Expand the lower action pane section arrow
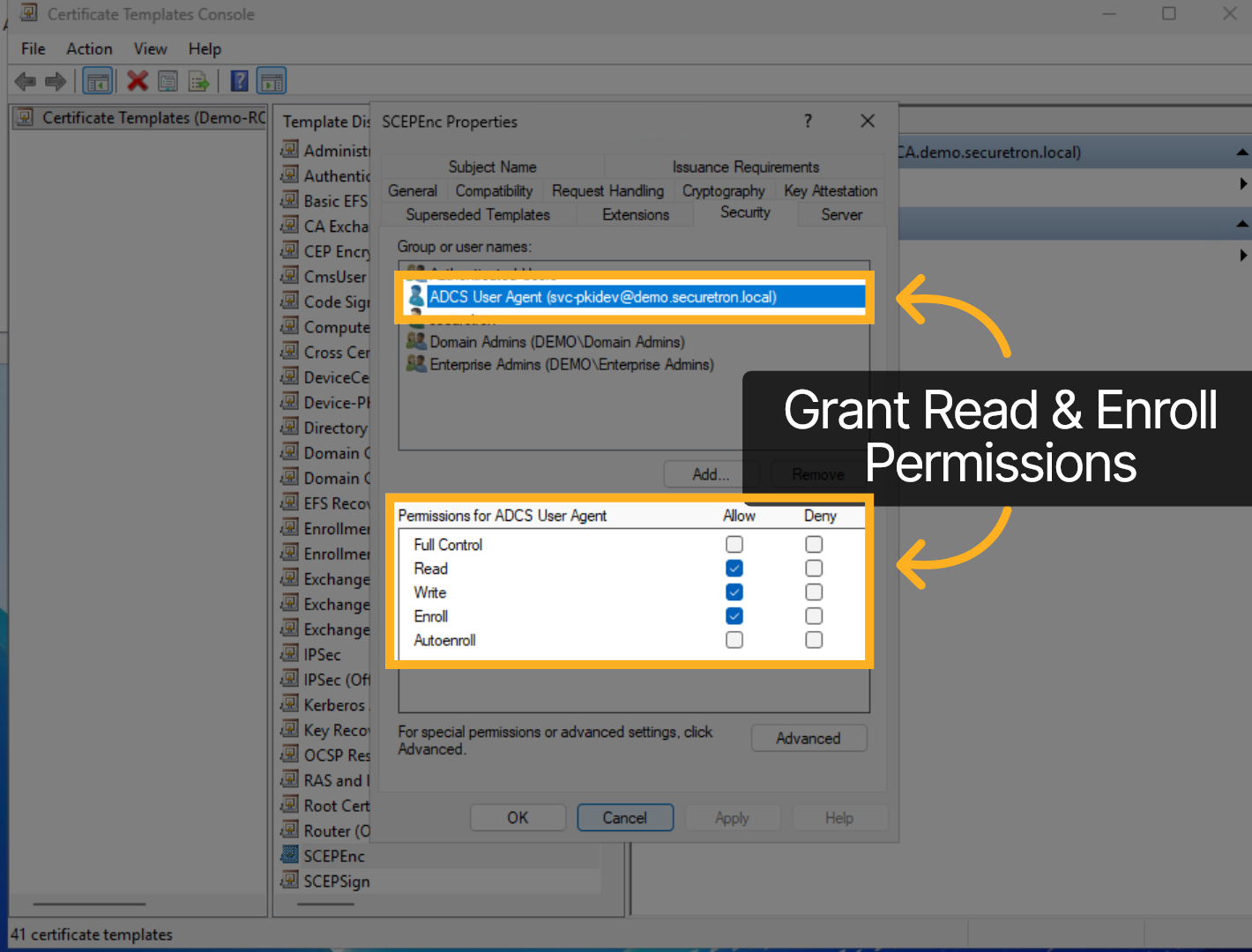This screenshot has height=952, width=1252. [x=1243, y=256]
